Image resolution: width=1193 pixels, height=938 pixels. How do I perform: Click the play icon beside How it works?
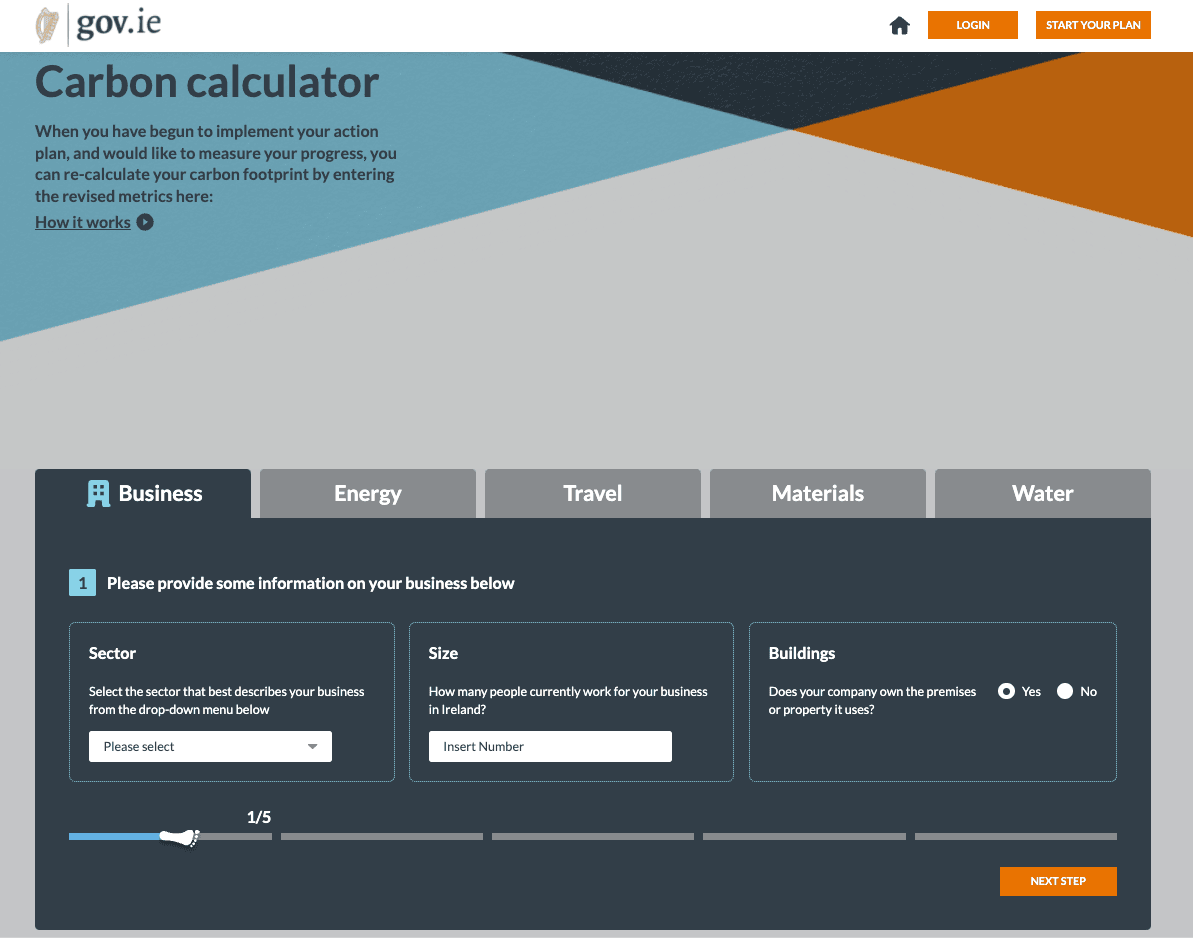145,222
